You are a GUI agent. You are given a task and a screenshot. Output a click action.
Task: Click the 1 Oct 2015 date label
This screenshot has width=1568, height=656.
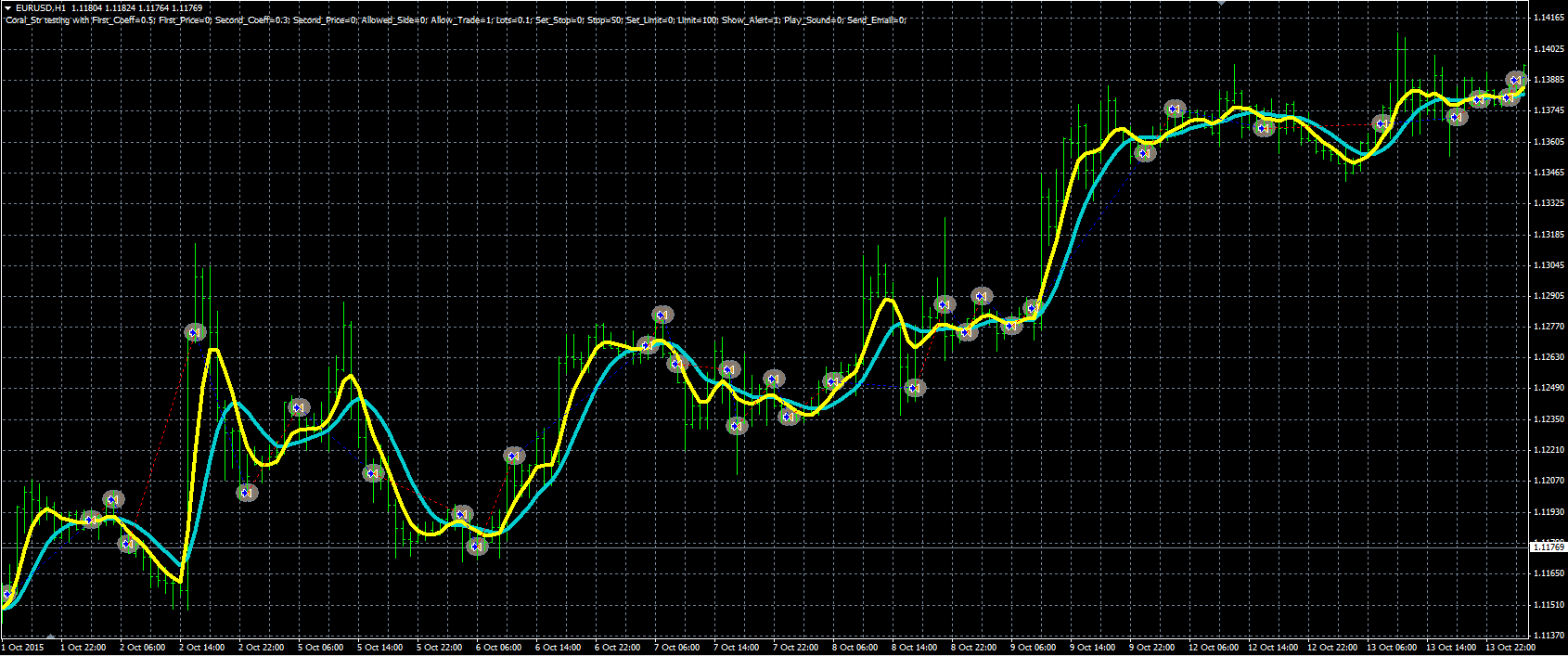(23, 648)
